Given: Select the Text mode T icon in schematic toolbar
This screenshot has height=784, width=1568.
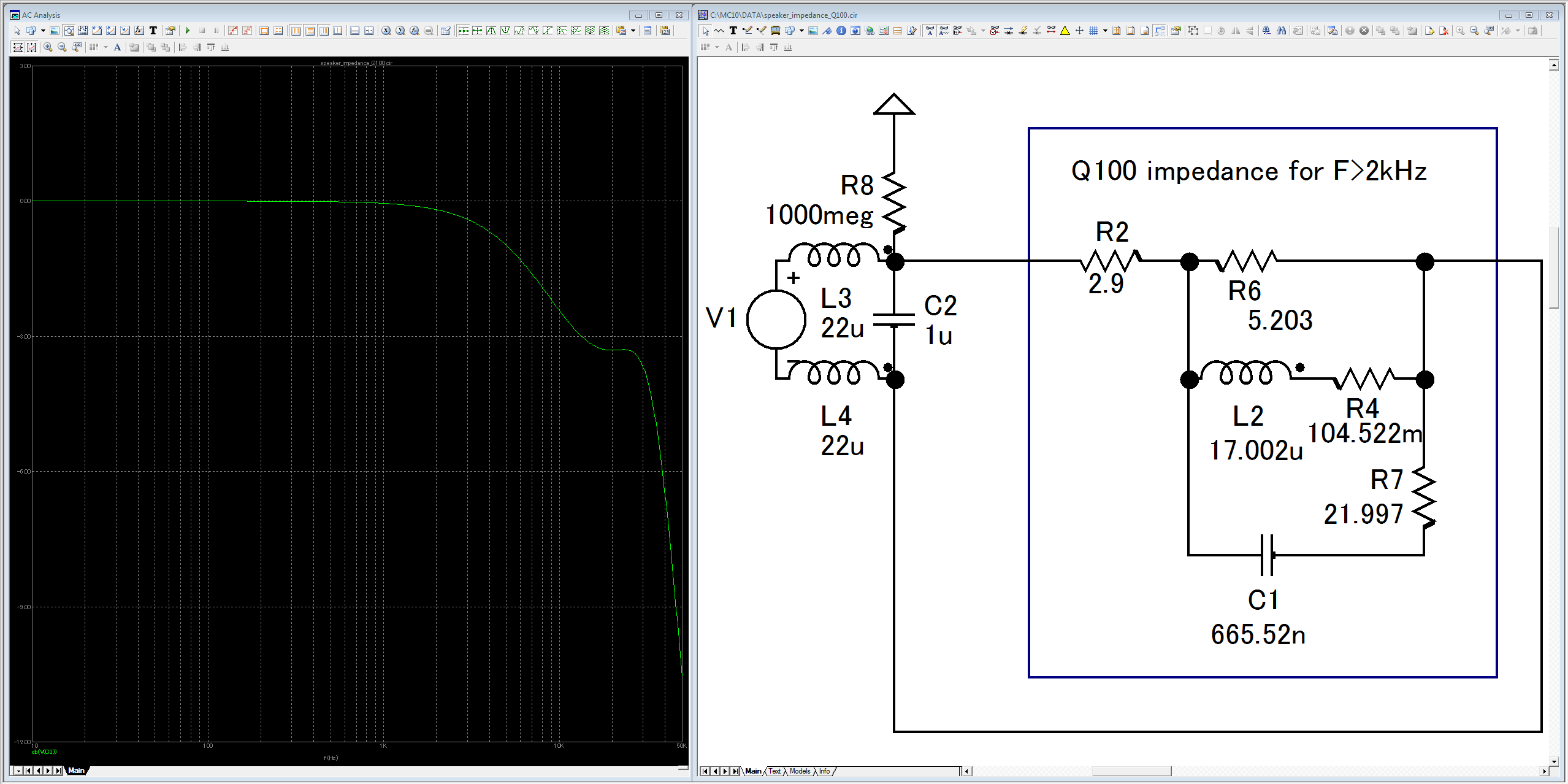Looking at the screenshot, I should point(733,31).
